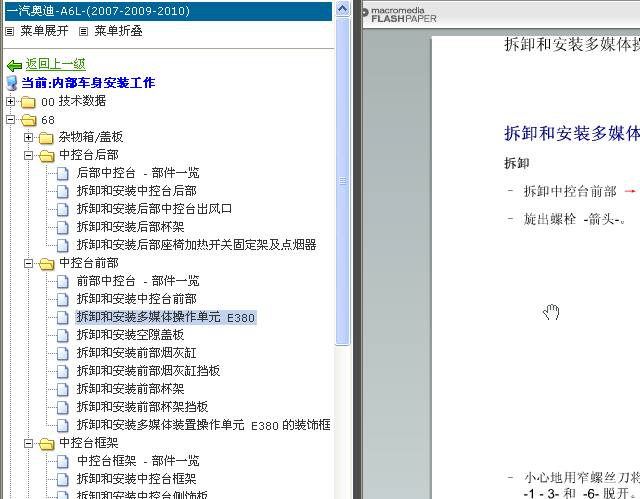Select the 杂物箱/盖板 tree item

91,137
